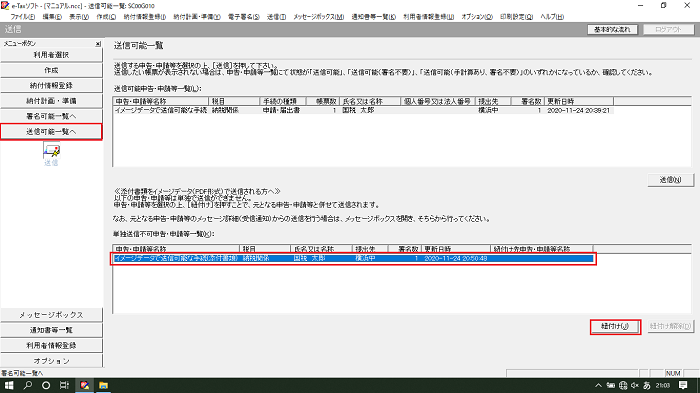
Task: Show hidden tray icons chevron
Action: coord(598,385)
